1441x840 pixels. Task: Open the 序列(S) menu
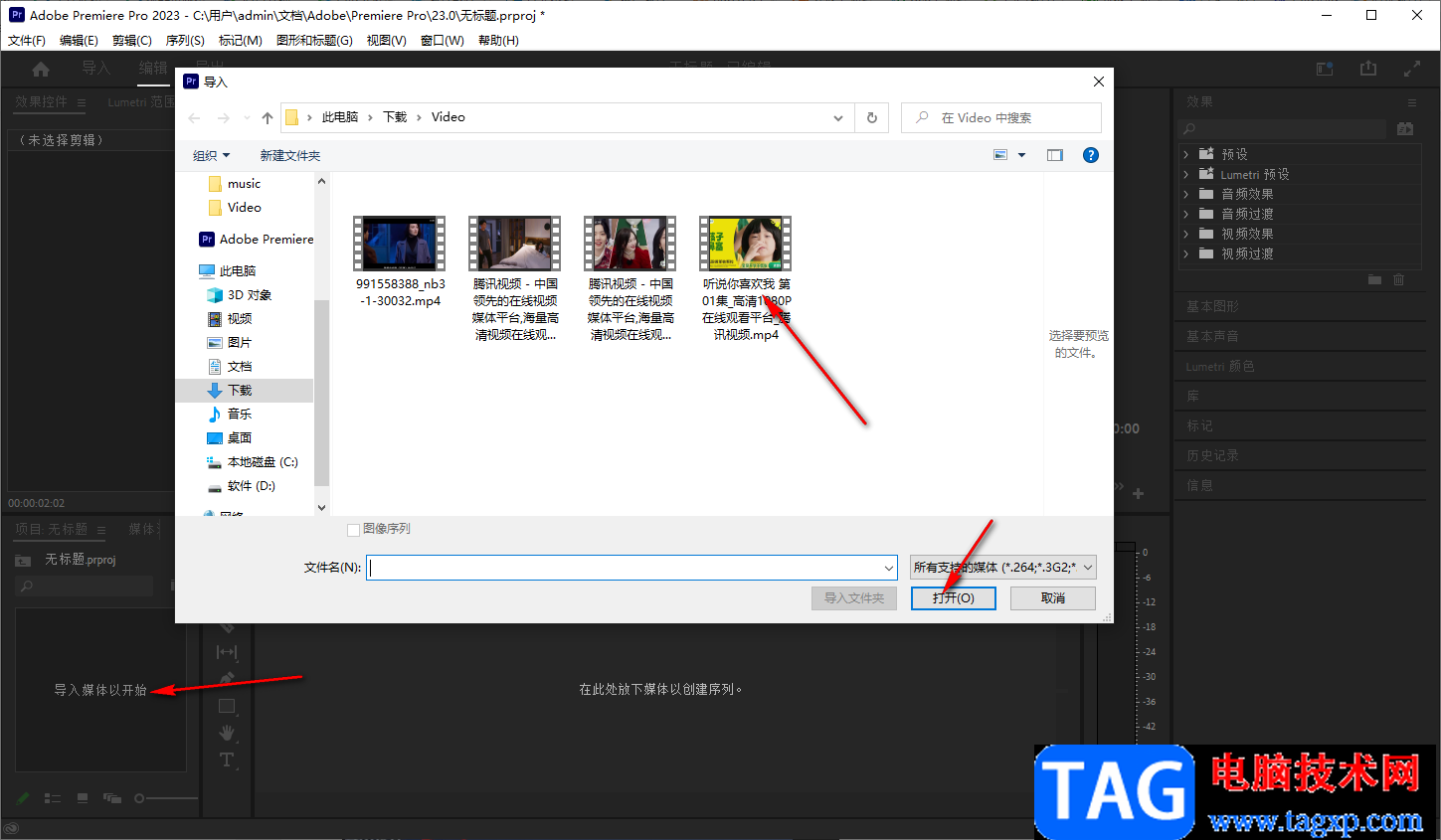pos(185,41)
